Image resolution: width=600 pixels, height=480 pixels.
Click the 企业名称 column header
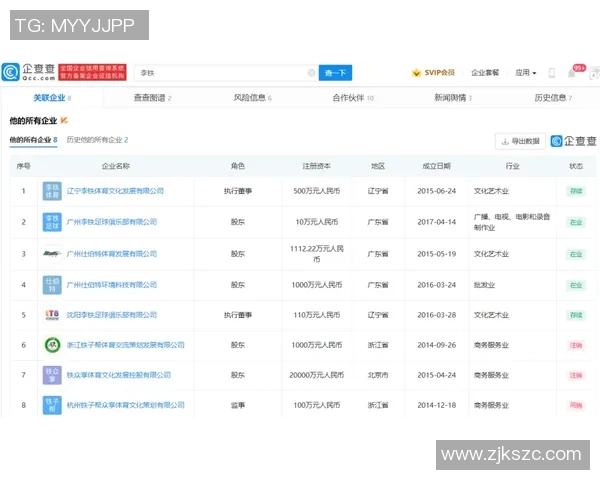pyautogui.click(x=116, y=166)
